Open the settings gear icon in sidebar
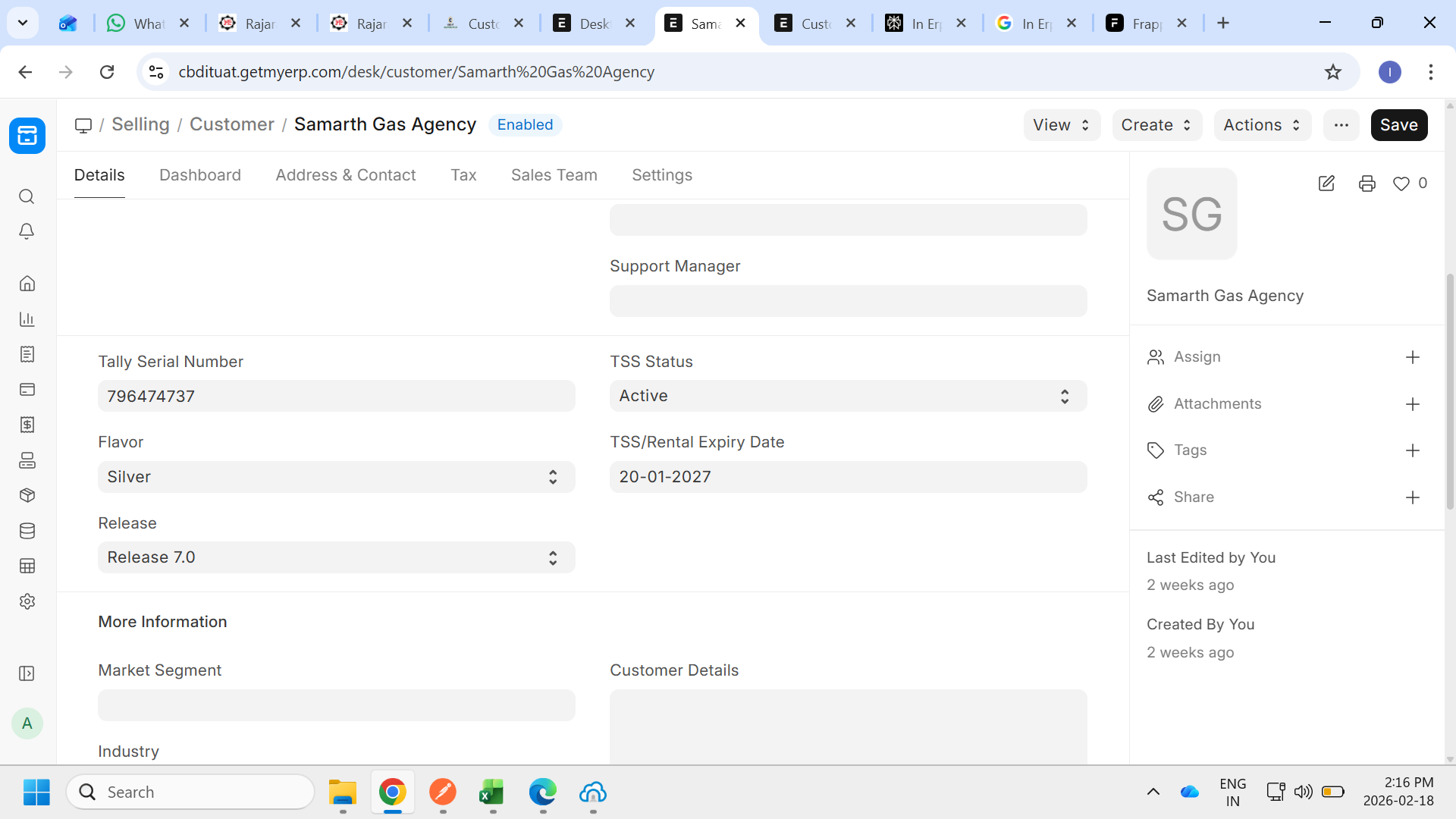 coord(27,601)
